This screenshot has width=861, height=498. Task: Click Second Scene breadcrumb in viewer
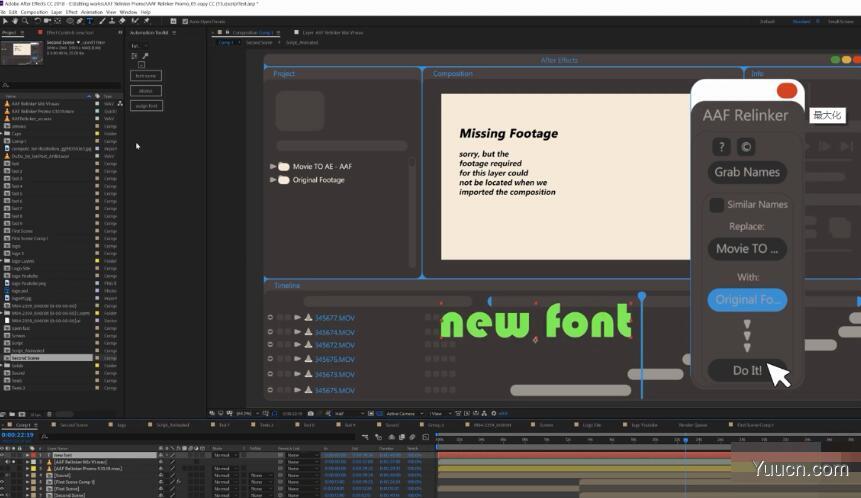(259, 42)
